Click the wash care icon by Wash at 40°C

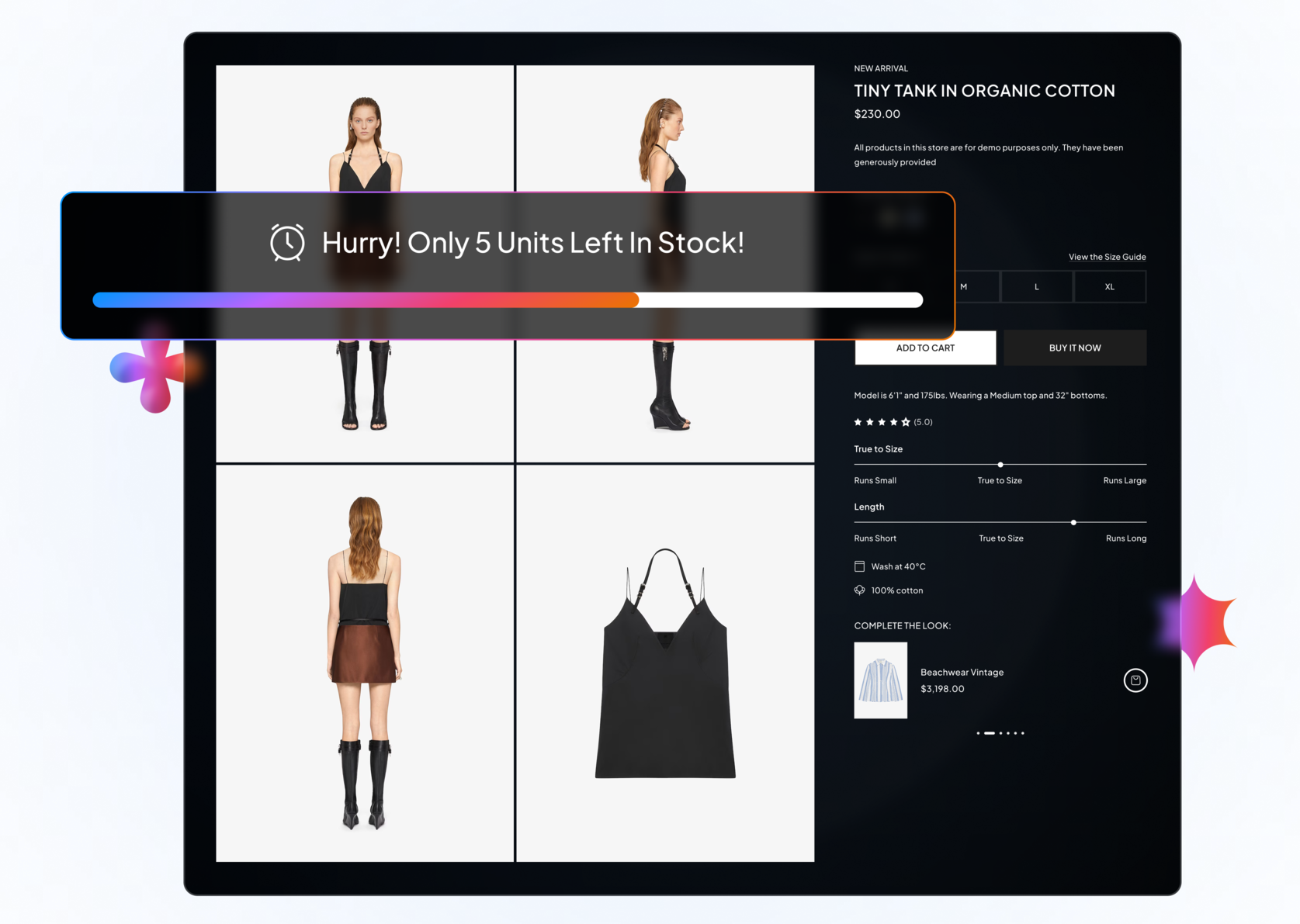point(859,566)
